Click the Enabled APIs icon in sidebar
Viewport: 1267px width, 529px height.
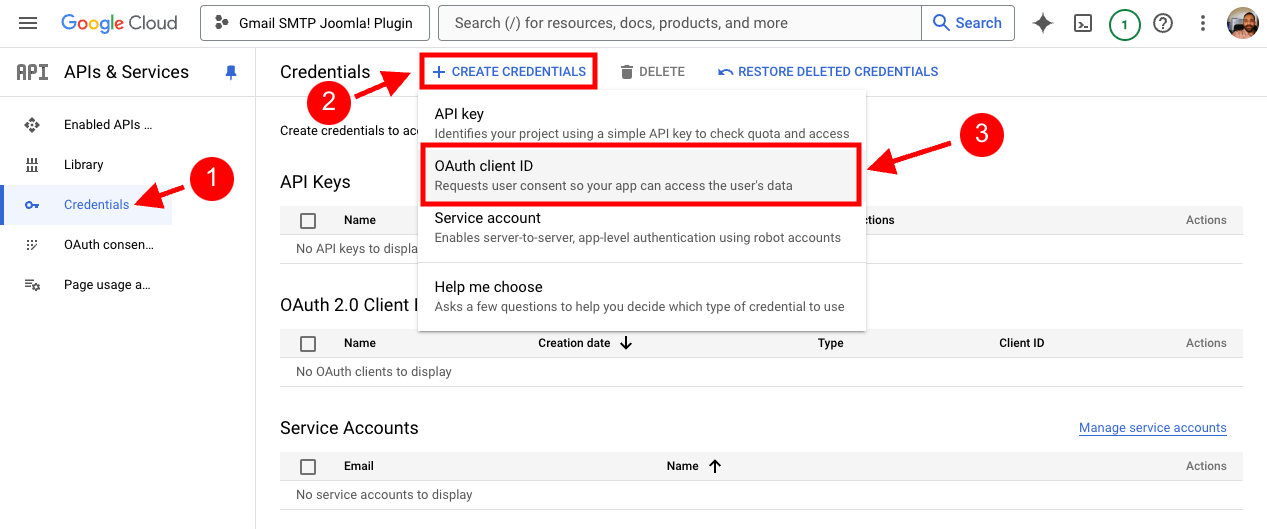[32, 125]
